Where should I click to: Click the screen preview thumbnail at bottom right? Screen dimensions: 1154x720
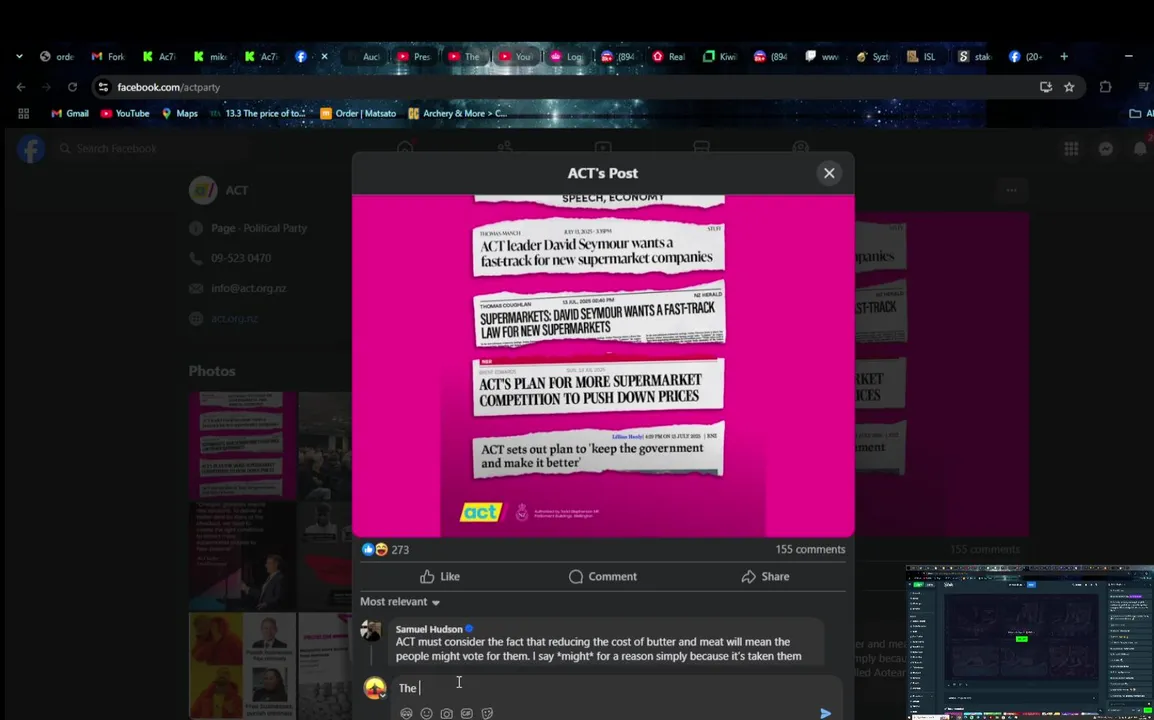click(1030, 642)
